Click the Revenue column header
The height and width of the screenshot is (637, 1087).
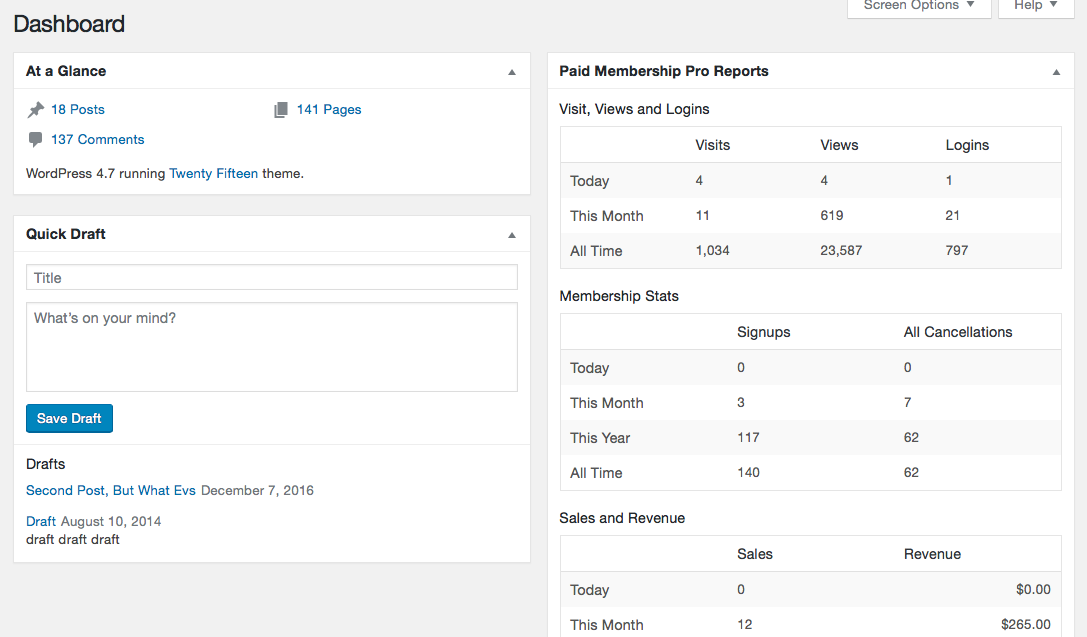coord(932,554)
